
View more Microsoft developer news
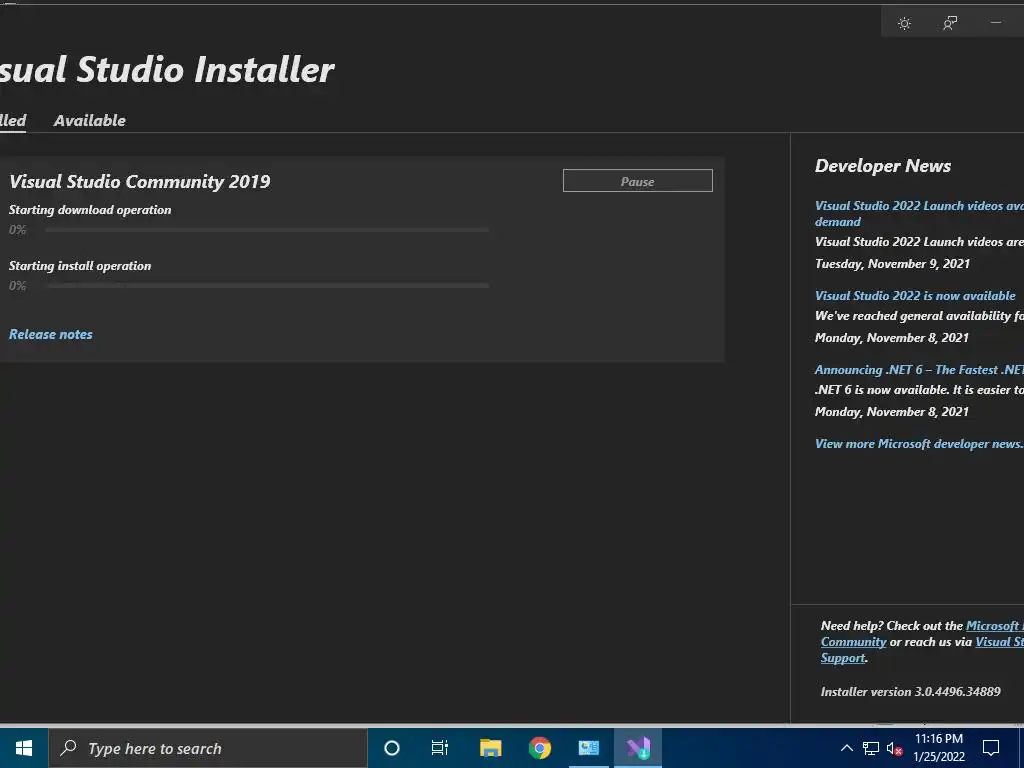(920, 443)
